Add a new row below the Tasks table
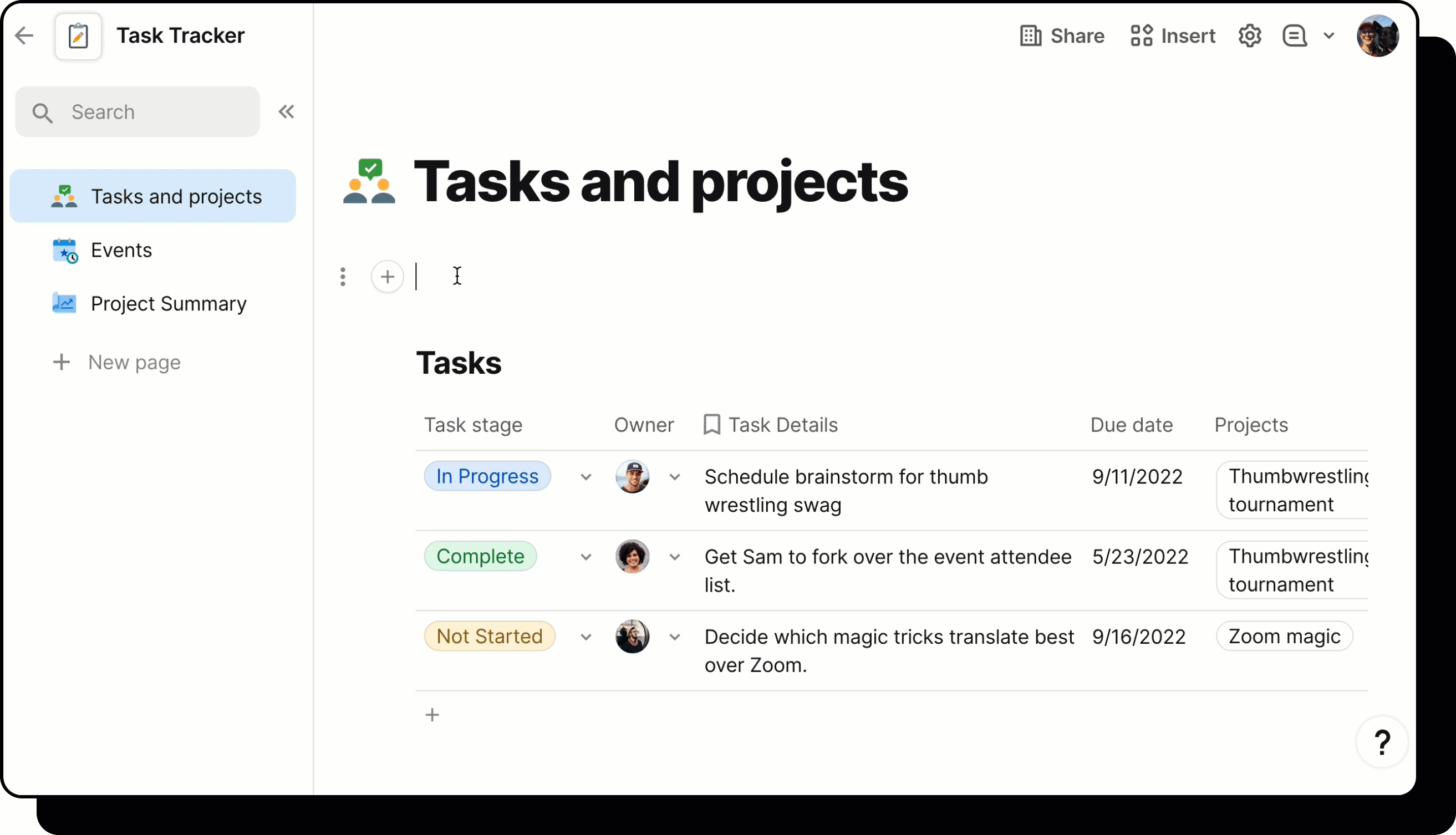 pos(432,715)
